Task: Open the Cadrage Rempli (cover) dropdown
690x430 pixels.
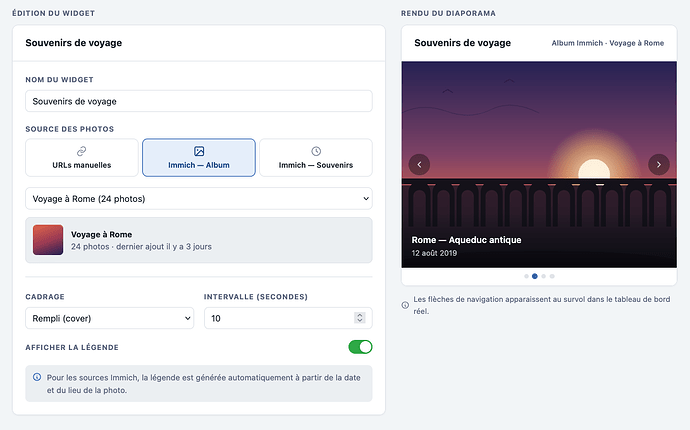Action: pos(110,318)
